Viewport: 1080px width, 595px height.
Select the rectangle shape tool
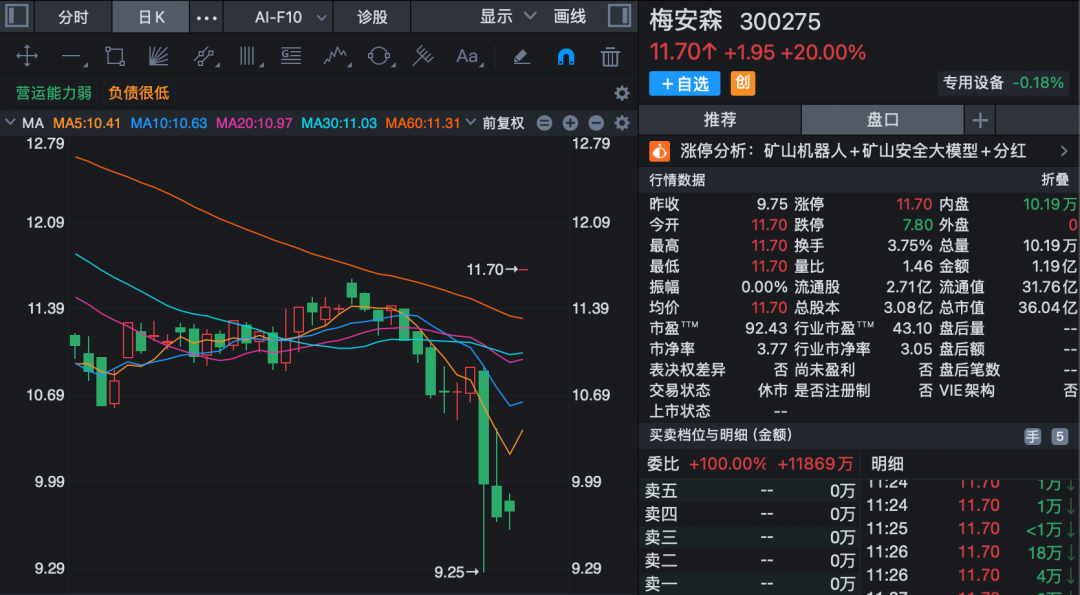coord(115,56)
